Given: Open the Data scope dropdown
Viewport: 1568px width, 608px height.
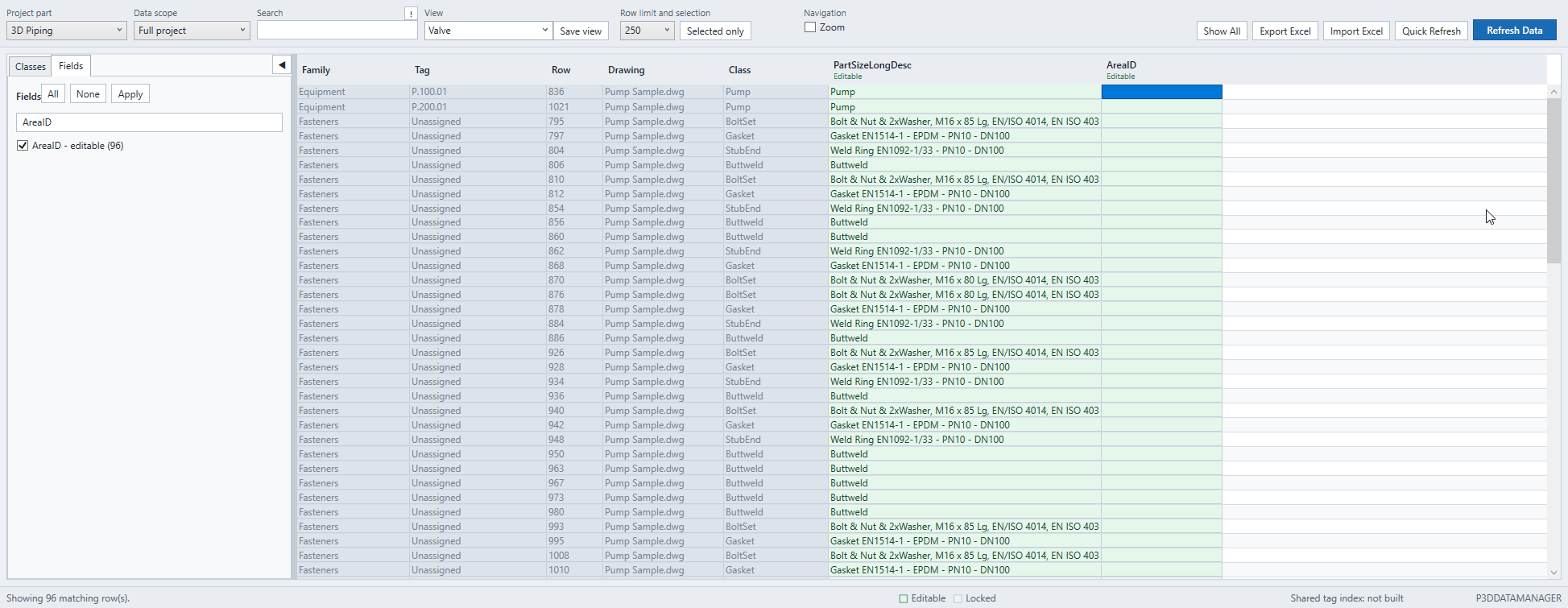Looking at the screenshot, I should (x=192, y=31).
